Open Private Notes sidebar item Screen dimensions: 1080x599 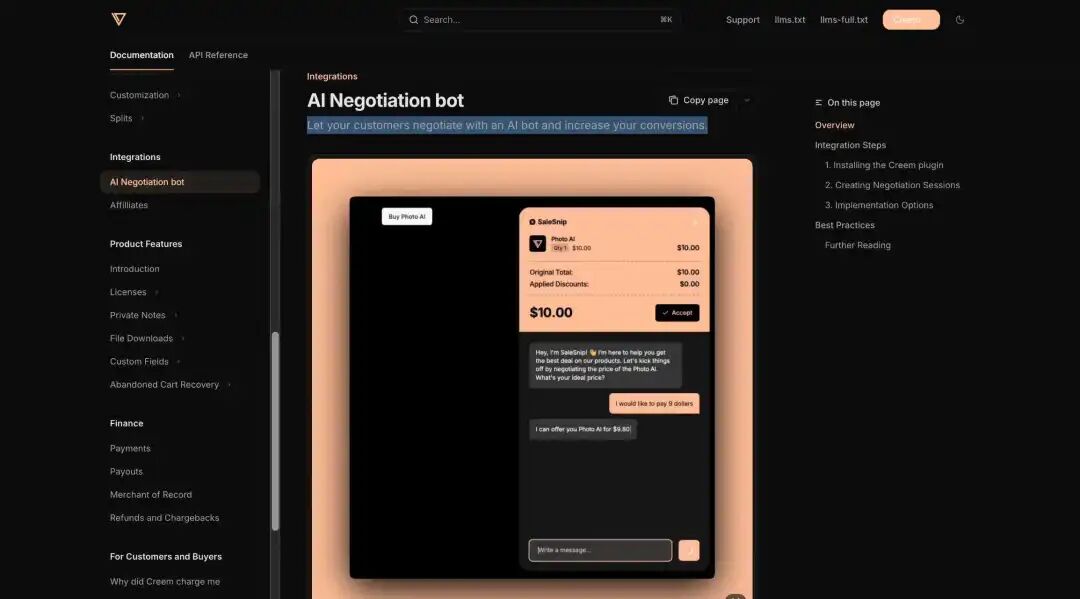tap(138, 315)
